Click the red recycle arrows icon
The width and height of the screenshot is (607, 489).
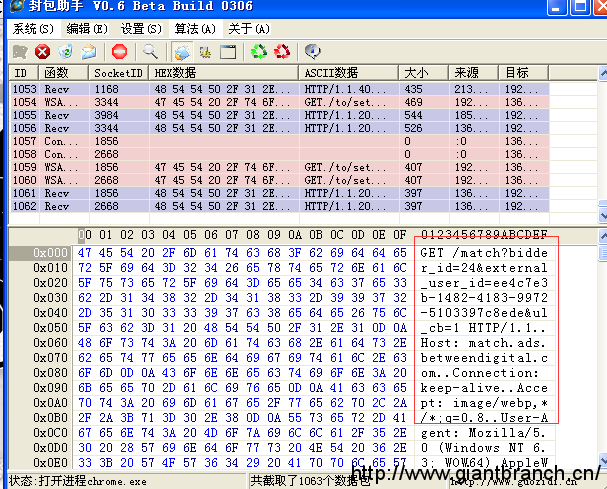[282, 51]
